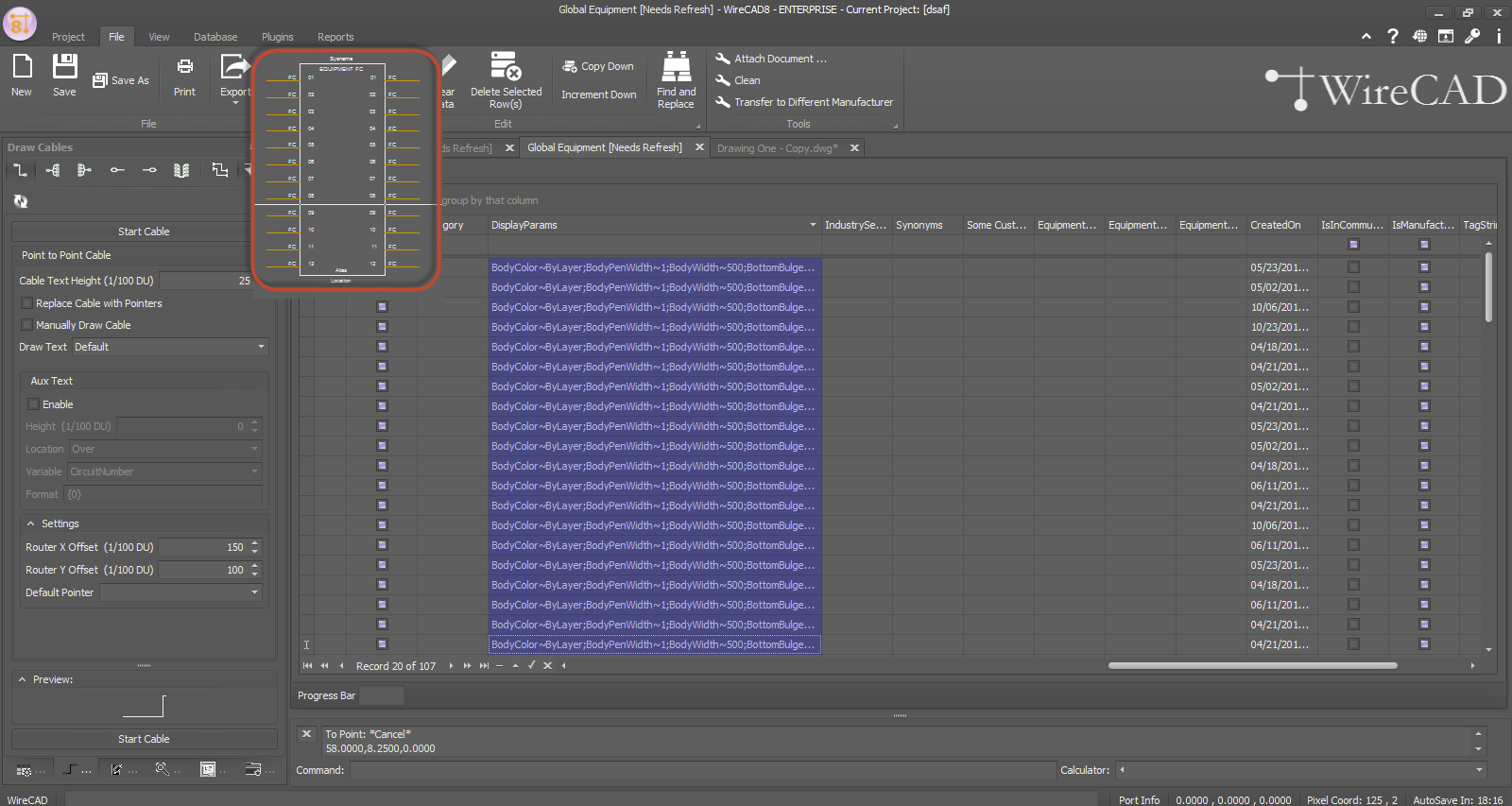Click the Delete Selected Row(s) icon

[x=506, y=66]
